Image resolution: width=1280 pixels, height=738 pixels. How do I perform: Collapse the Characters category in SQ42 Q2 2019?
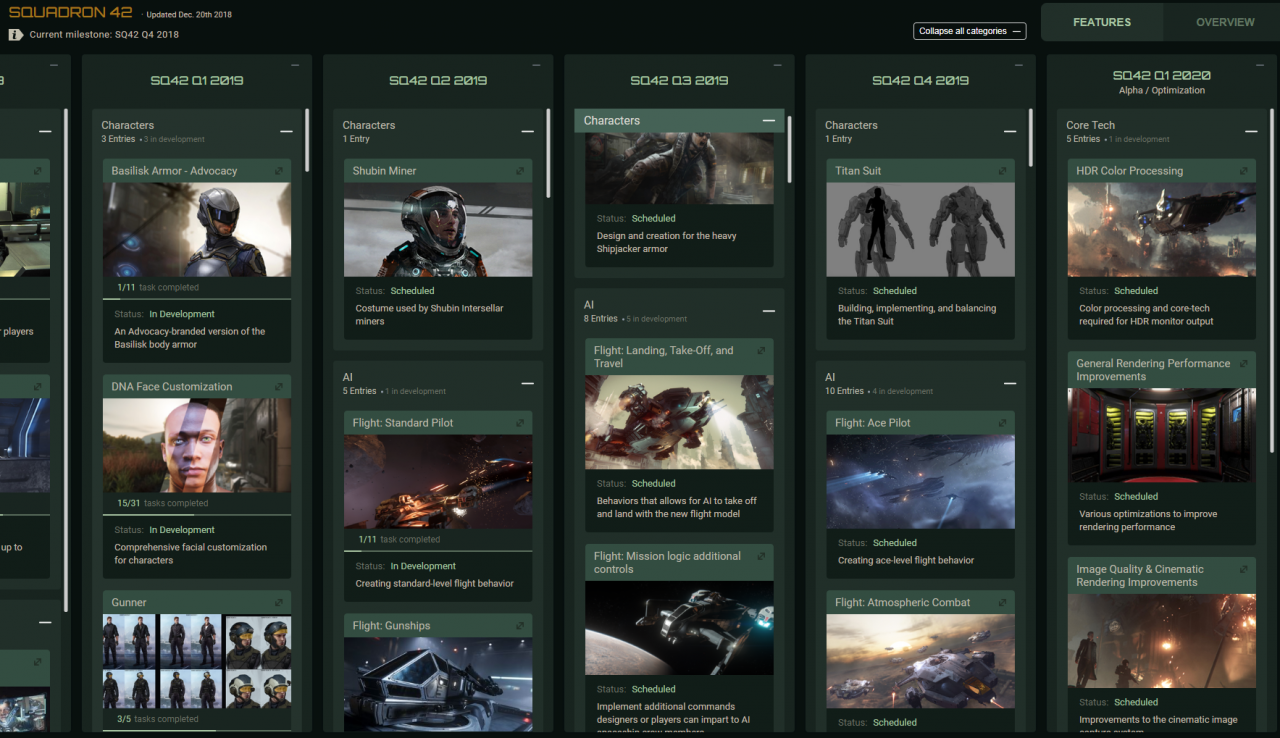click(x=527, y=132)
